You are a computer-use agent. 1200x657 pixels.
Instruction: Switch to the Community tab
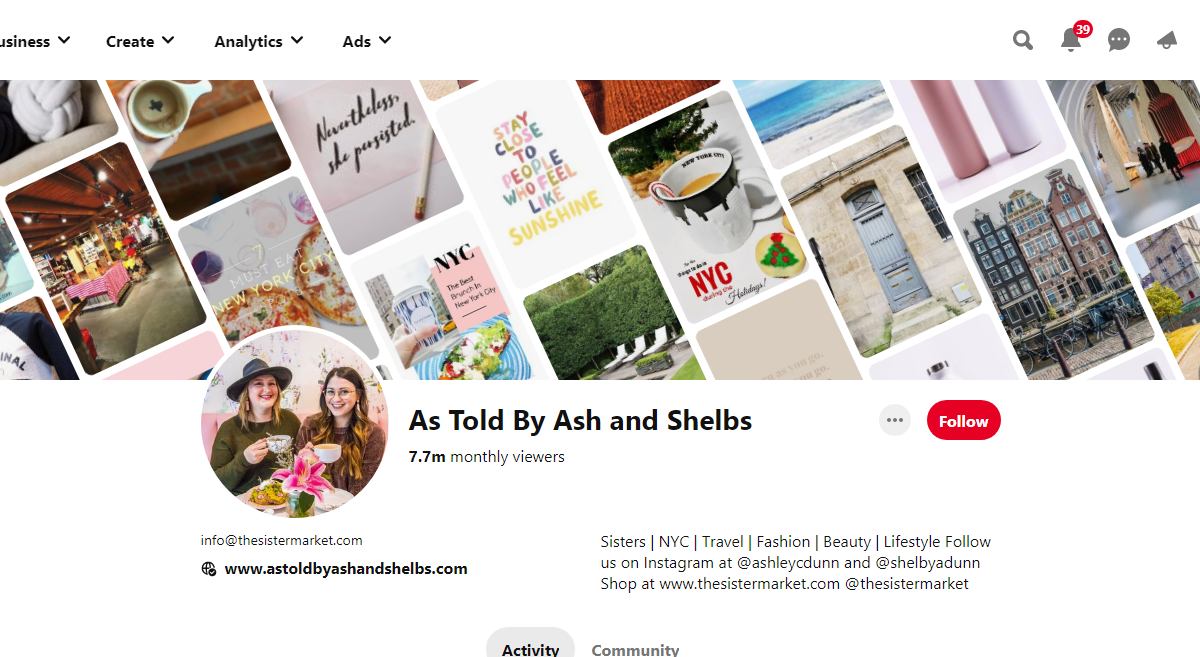point(635,648)
